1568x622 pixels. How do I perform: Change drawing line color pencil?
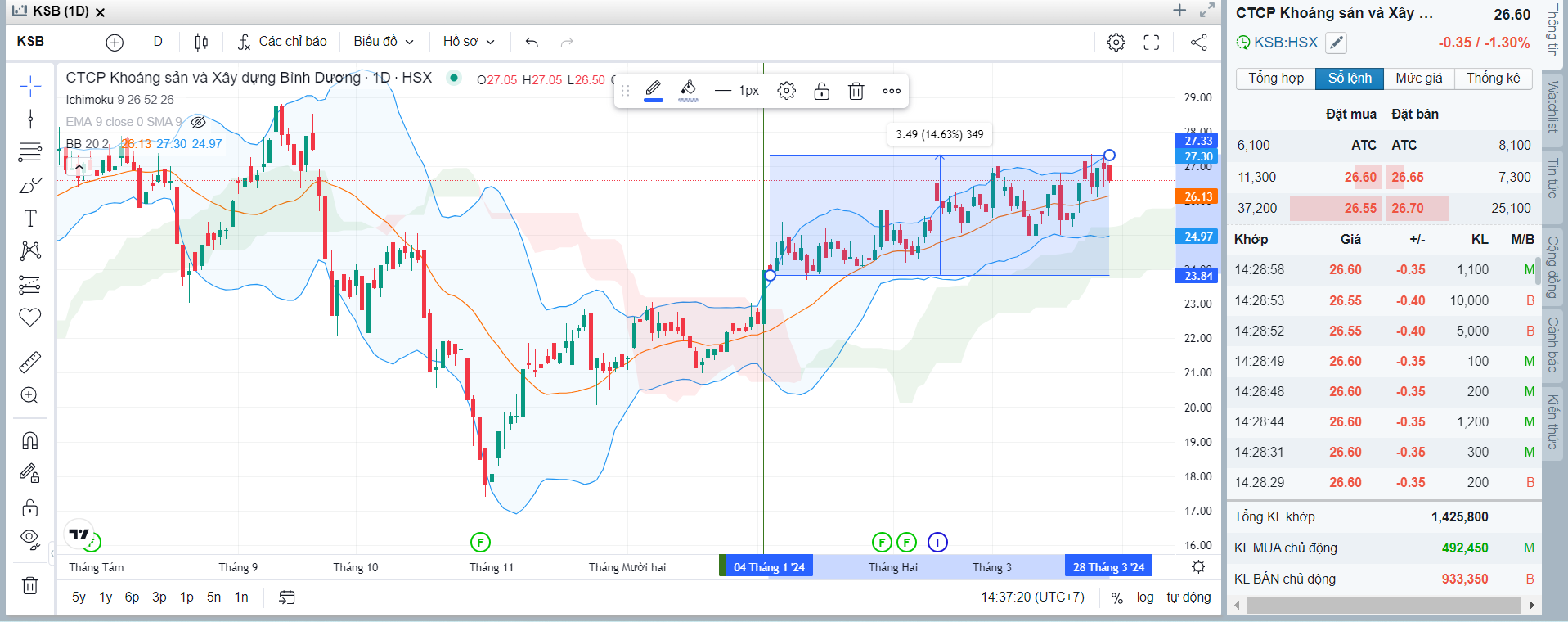(x=654, y=90)
